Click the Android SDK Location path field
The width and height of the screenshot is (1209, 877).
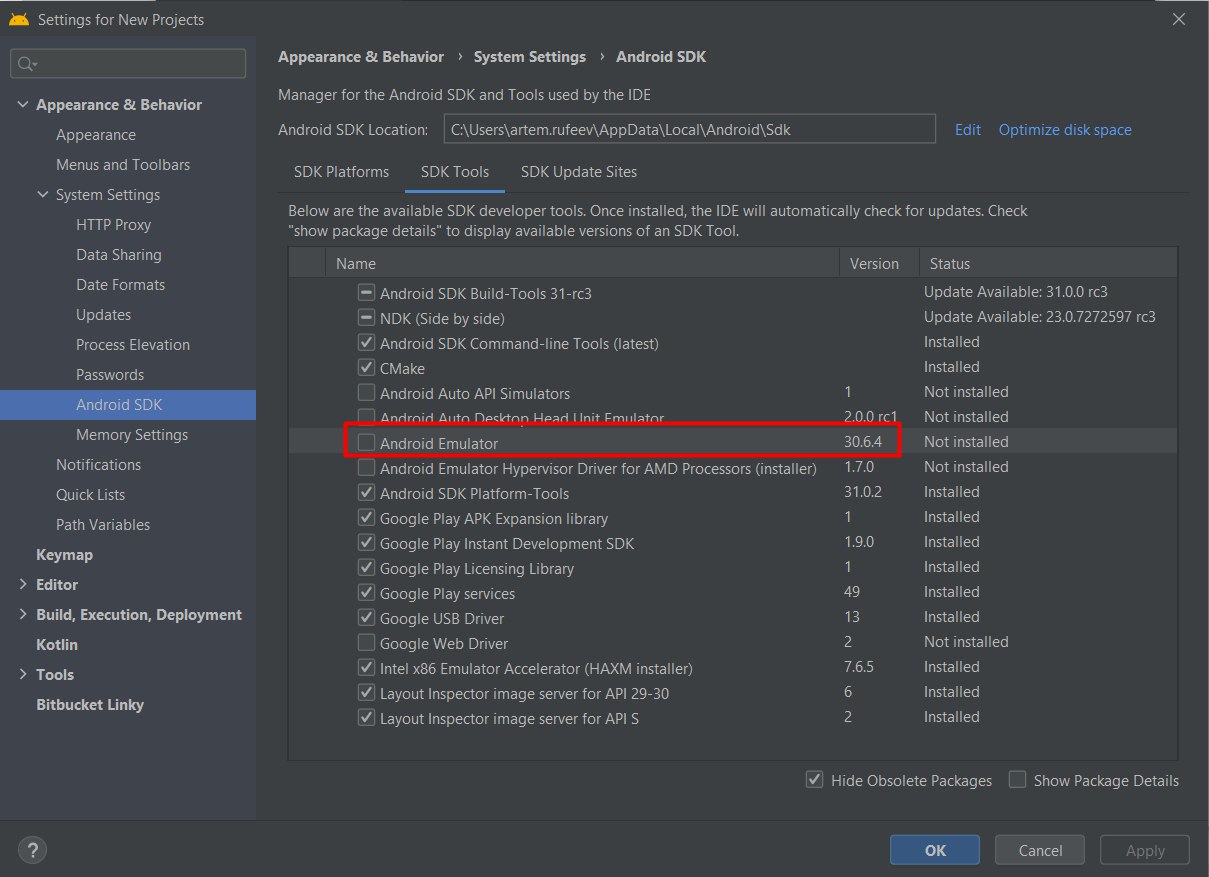point(689,129)
